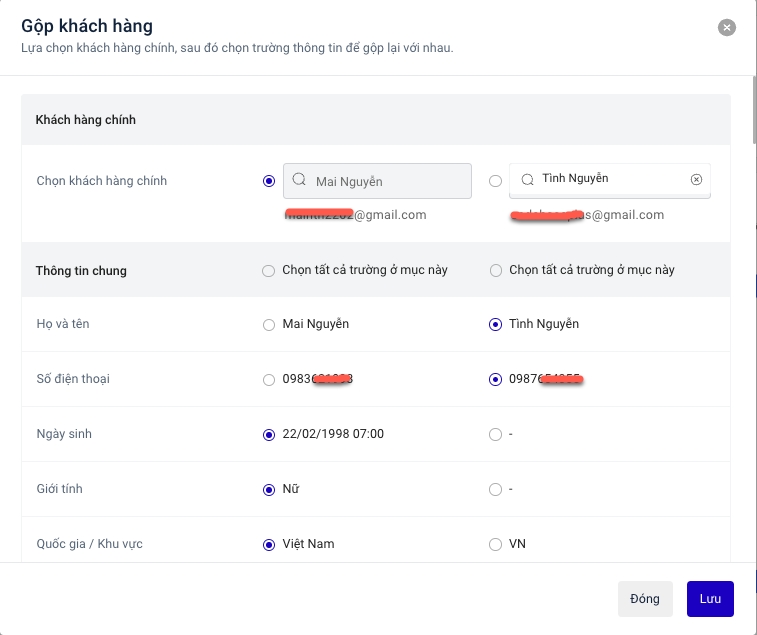
Task: Click the Đóng button
Action: [x=645, y=599]
